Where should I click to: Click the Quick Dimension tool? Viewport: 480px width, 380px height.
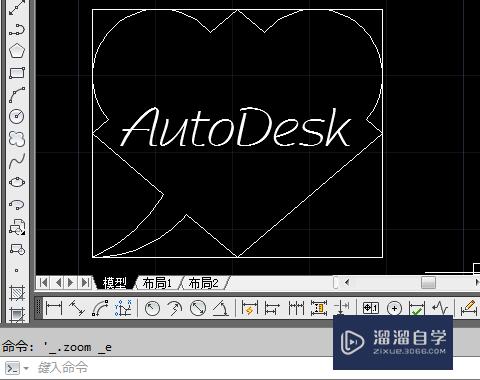pyautogui.click(x=250, y=308)
